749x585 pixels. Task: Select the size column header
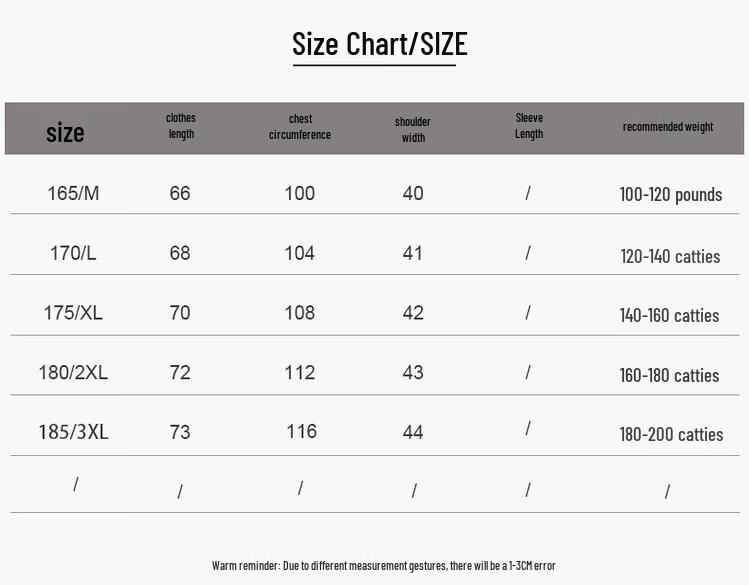(x=65, y=132)
